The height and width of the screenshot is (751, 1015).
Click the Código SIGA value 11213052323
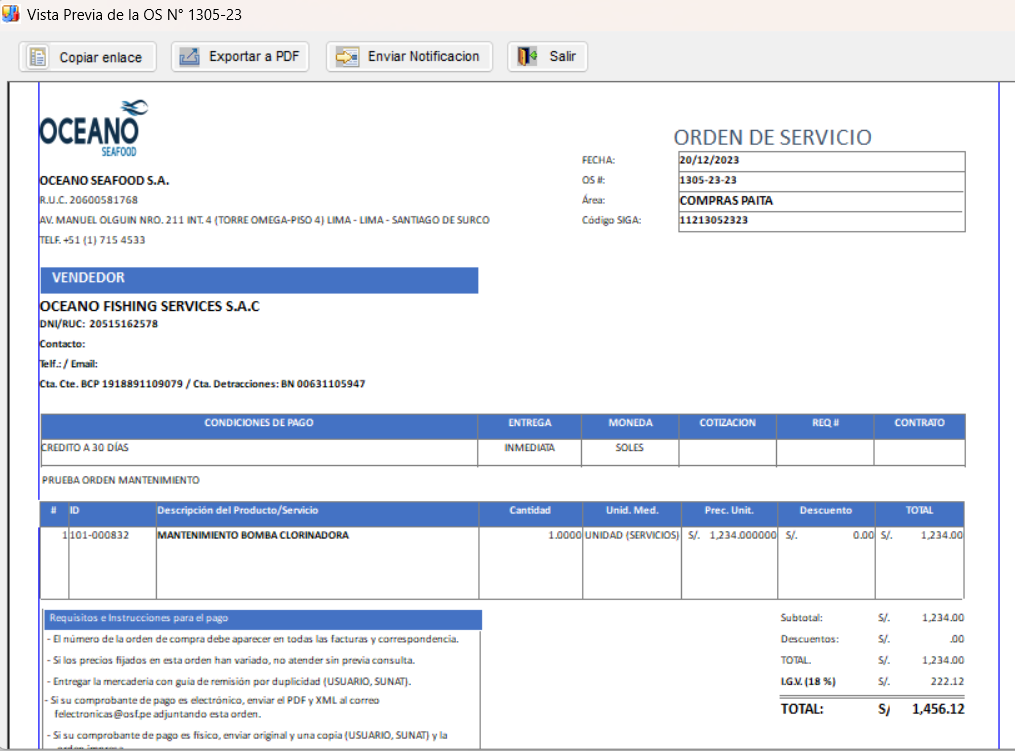pyautogui.click(x=713, y=220)
